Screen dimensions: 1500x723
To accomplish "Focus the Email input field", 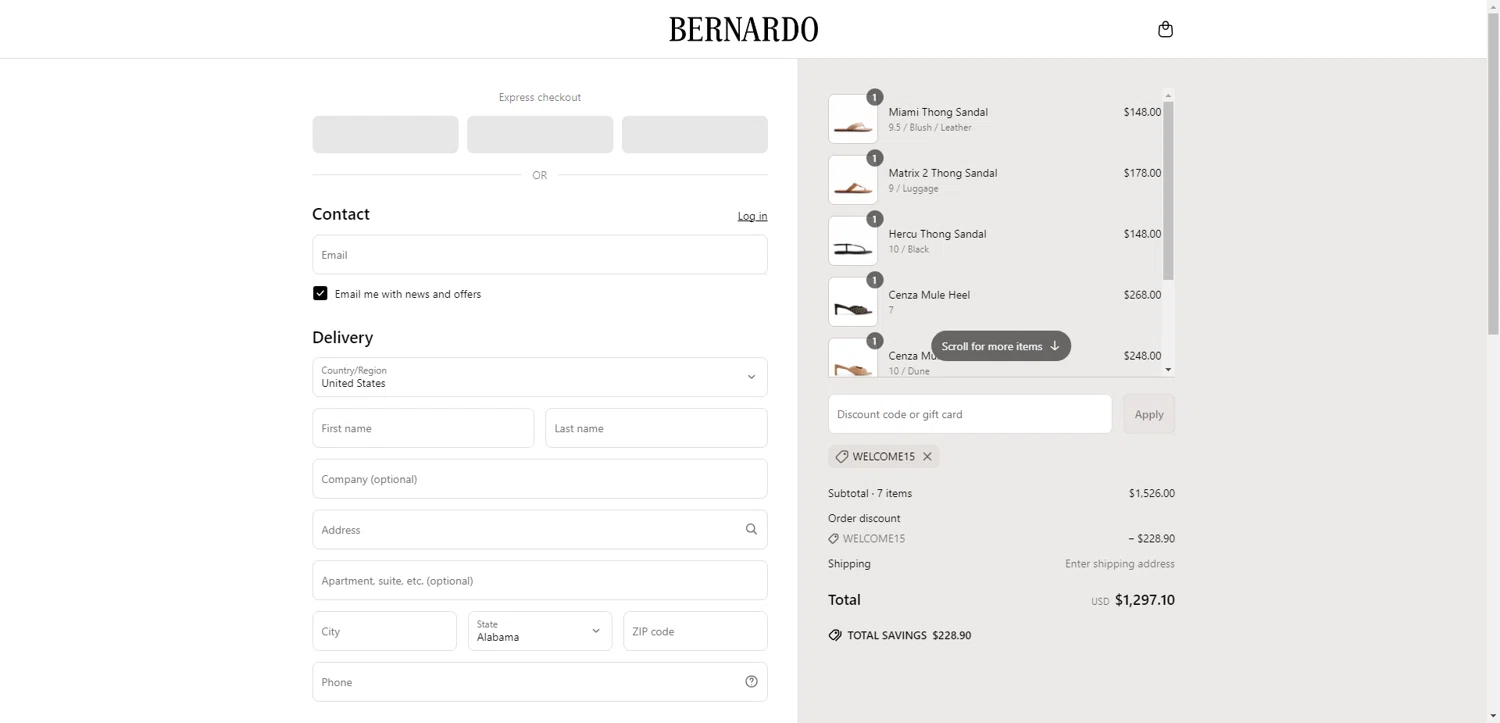I will click(x=540, y=255).
